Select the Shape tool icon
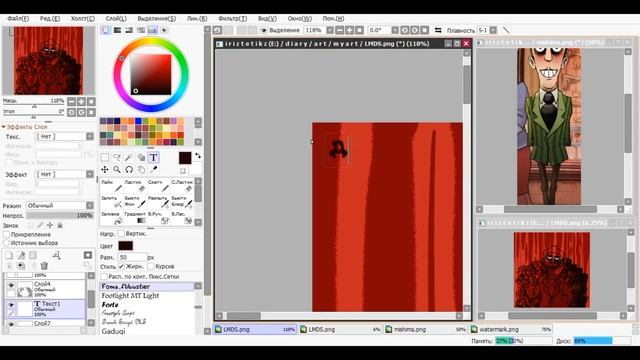The image size is (640, 360). (x=141, y=158)
